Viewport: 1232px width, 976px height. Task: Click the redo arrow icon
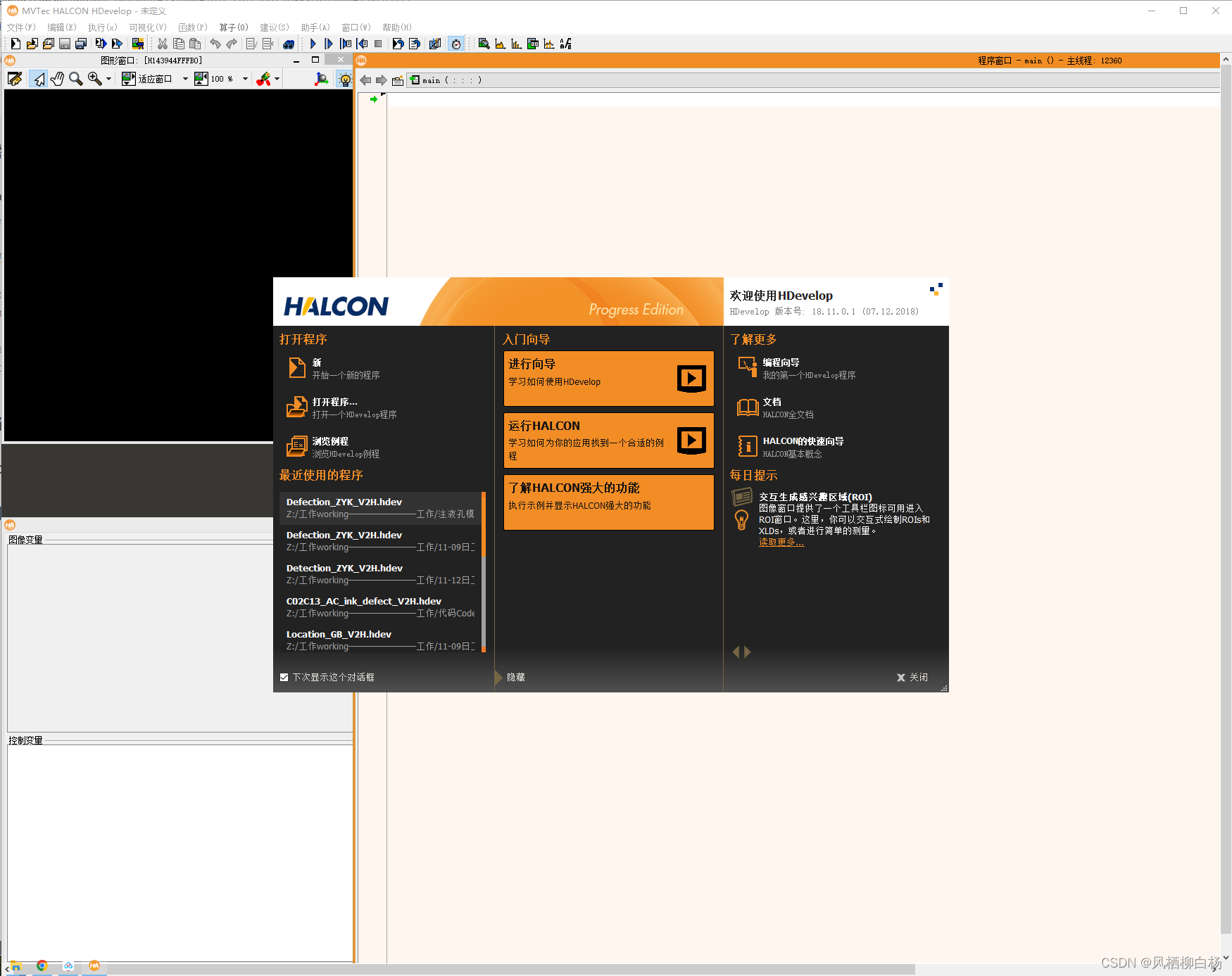(232, 44)
